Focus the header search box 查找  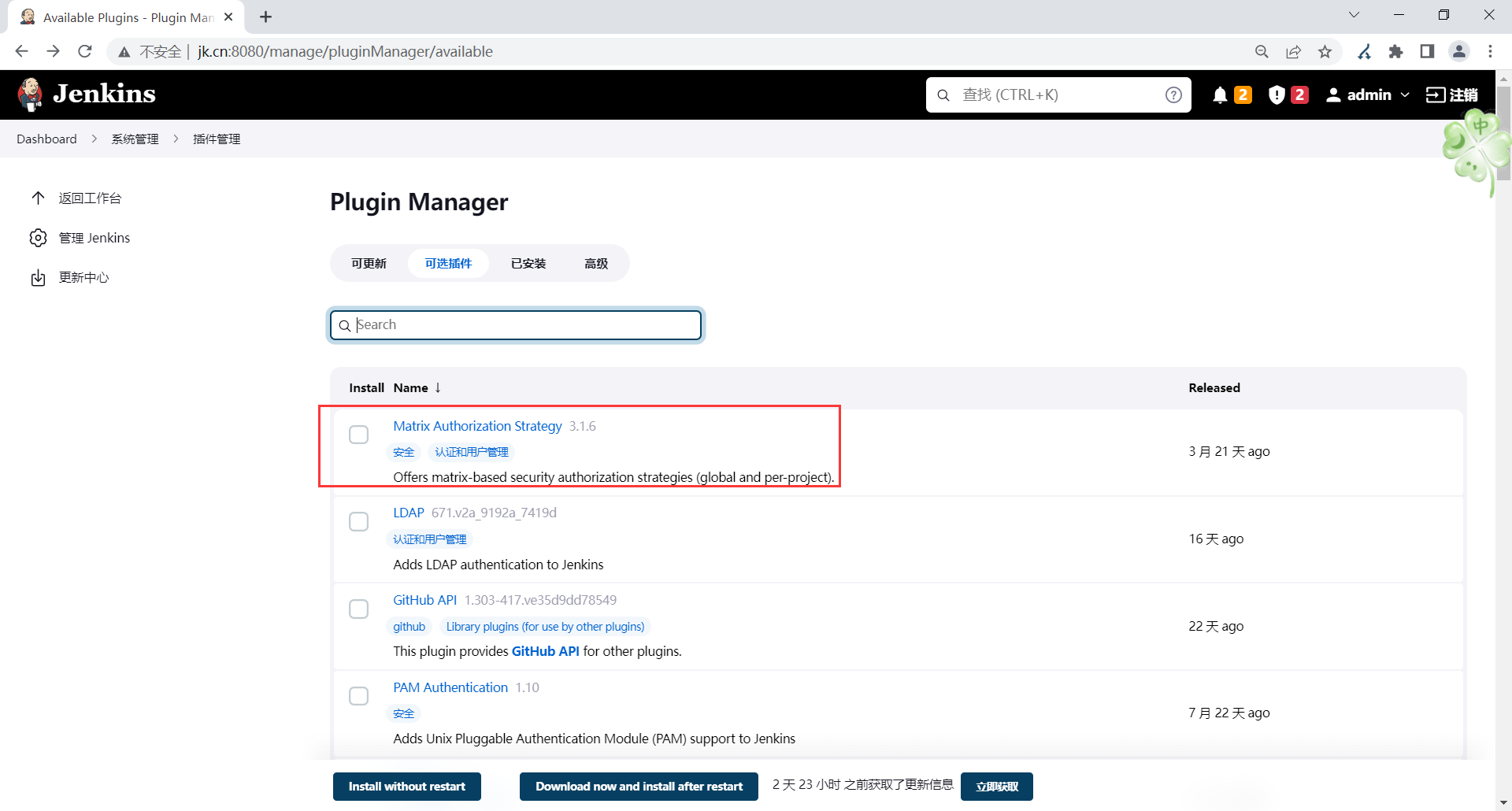[1058, 95]
